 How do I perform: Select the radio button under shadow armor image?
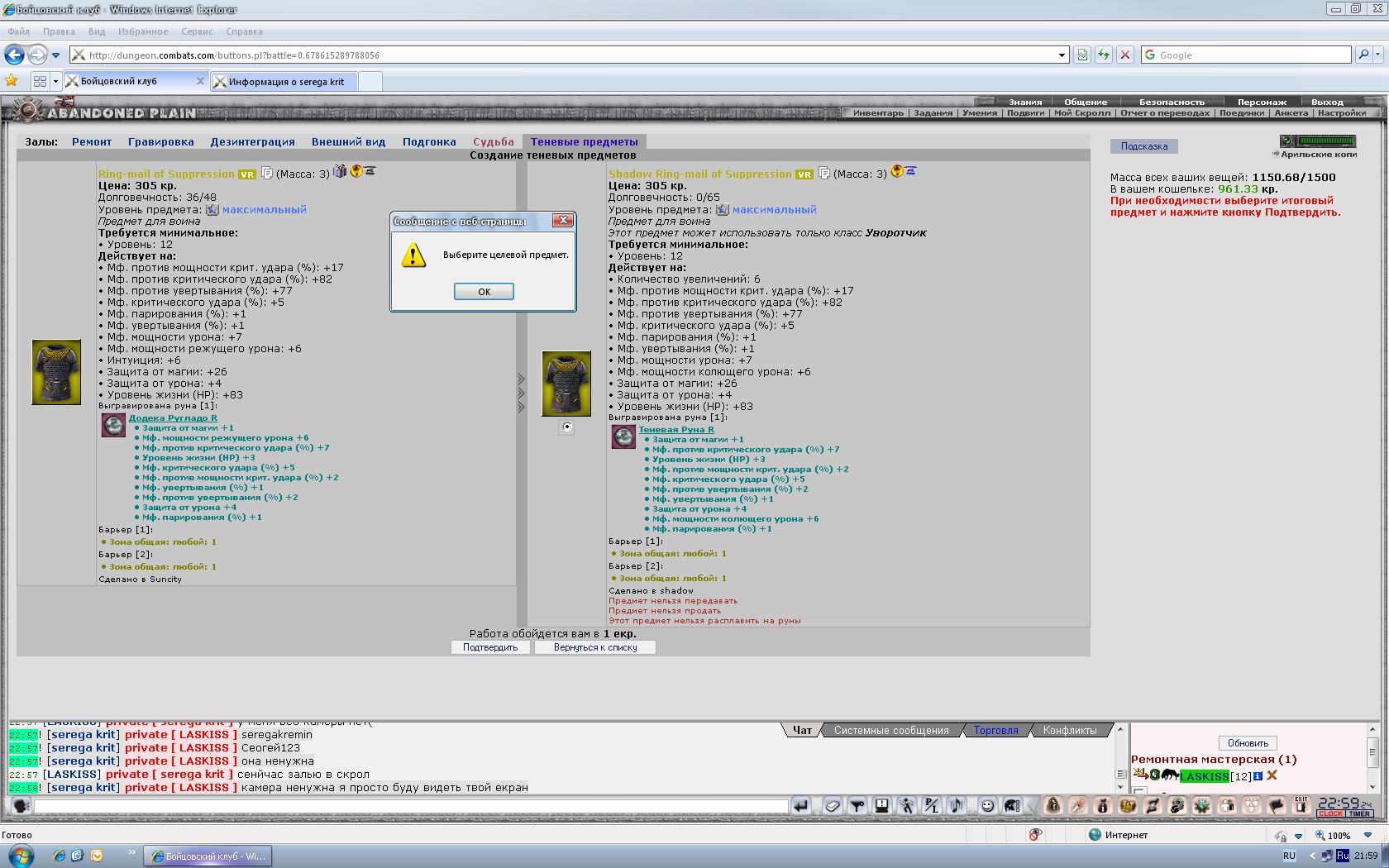(566, 427)
